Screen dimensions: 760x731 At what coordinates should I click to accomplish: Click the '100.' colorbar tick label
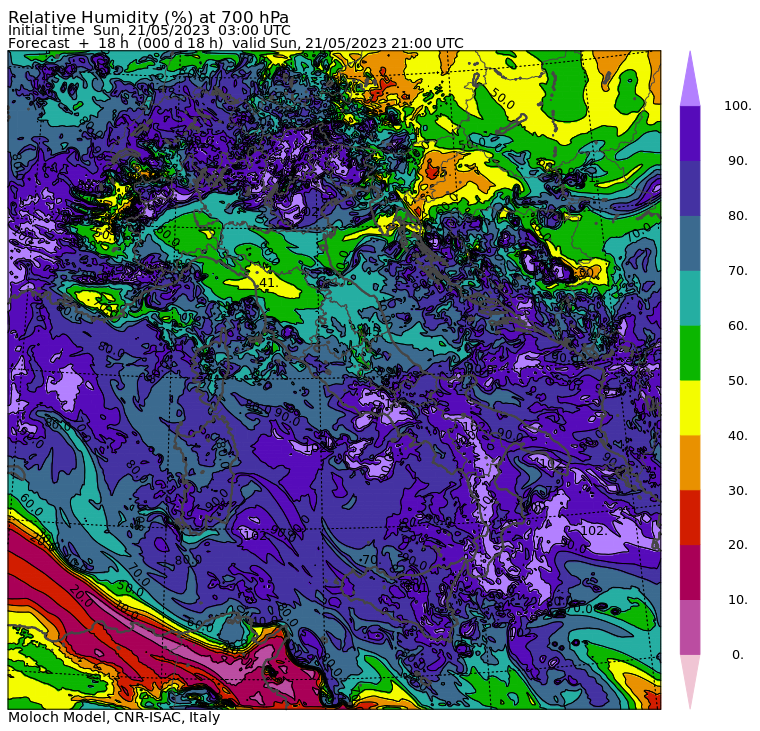tap(737, 106)
